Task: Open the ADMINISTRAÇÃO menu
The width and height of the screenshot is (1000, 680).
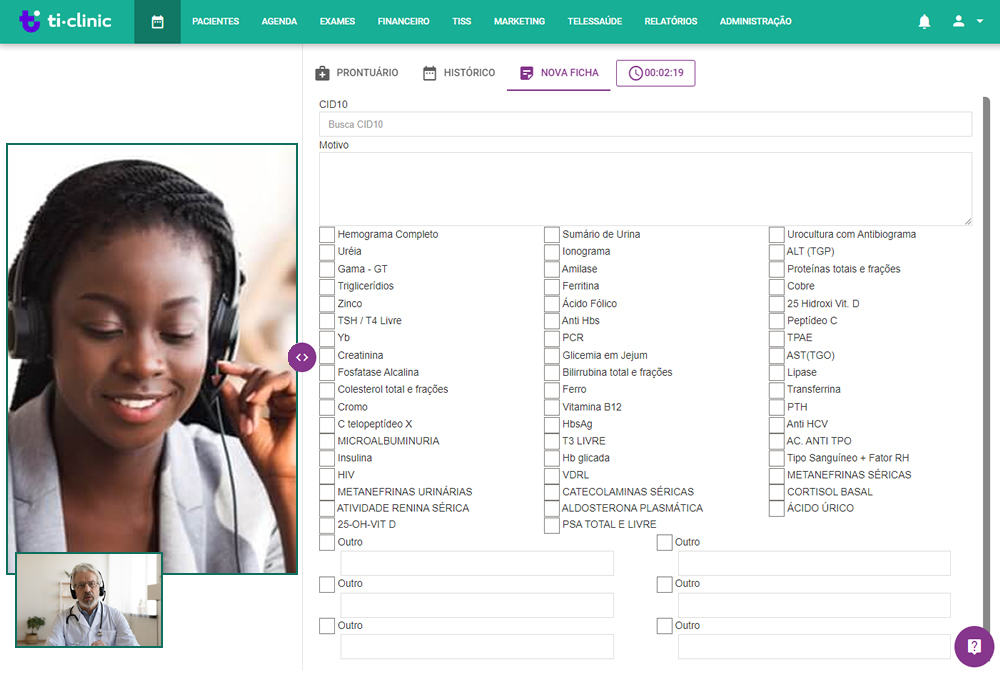Action: click(x=756, y=22)
